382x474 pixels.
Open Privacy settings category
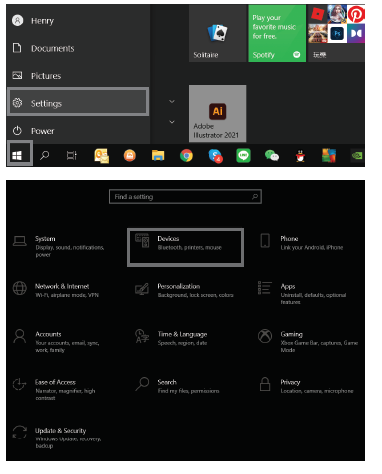pyautogui.click(x=306, y=386)
